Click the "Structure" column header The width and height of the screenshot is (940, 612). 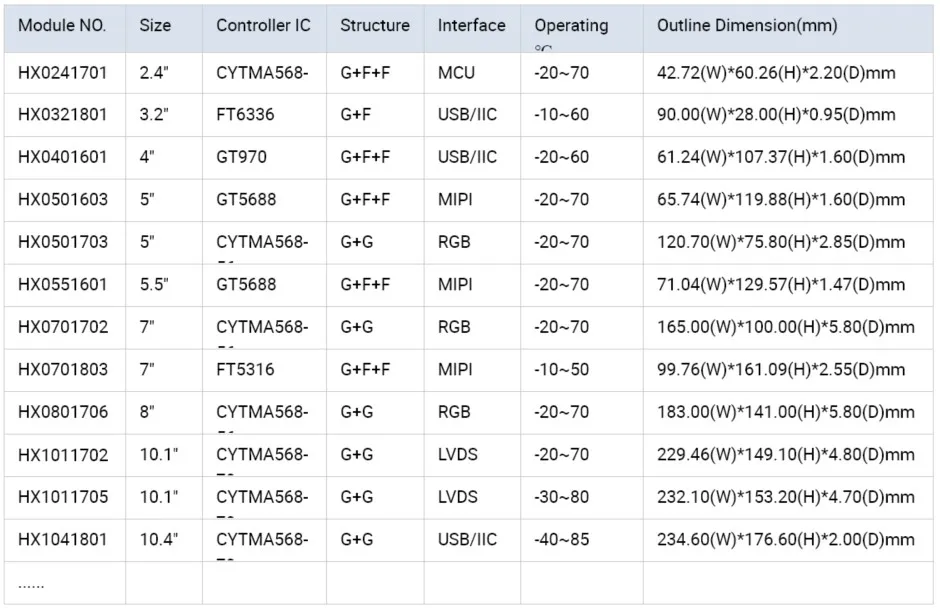pyautogui.click(x=375, y=26)
